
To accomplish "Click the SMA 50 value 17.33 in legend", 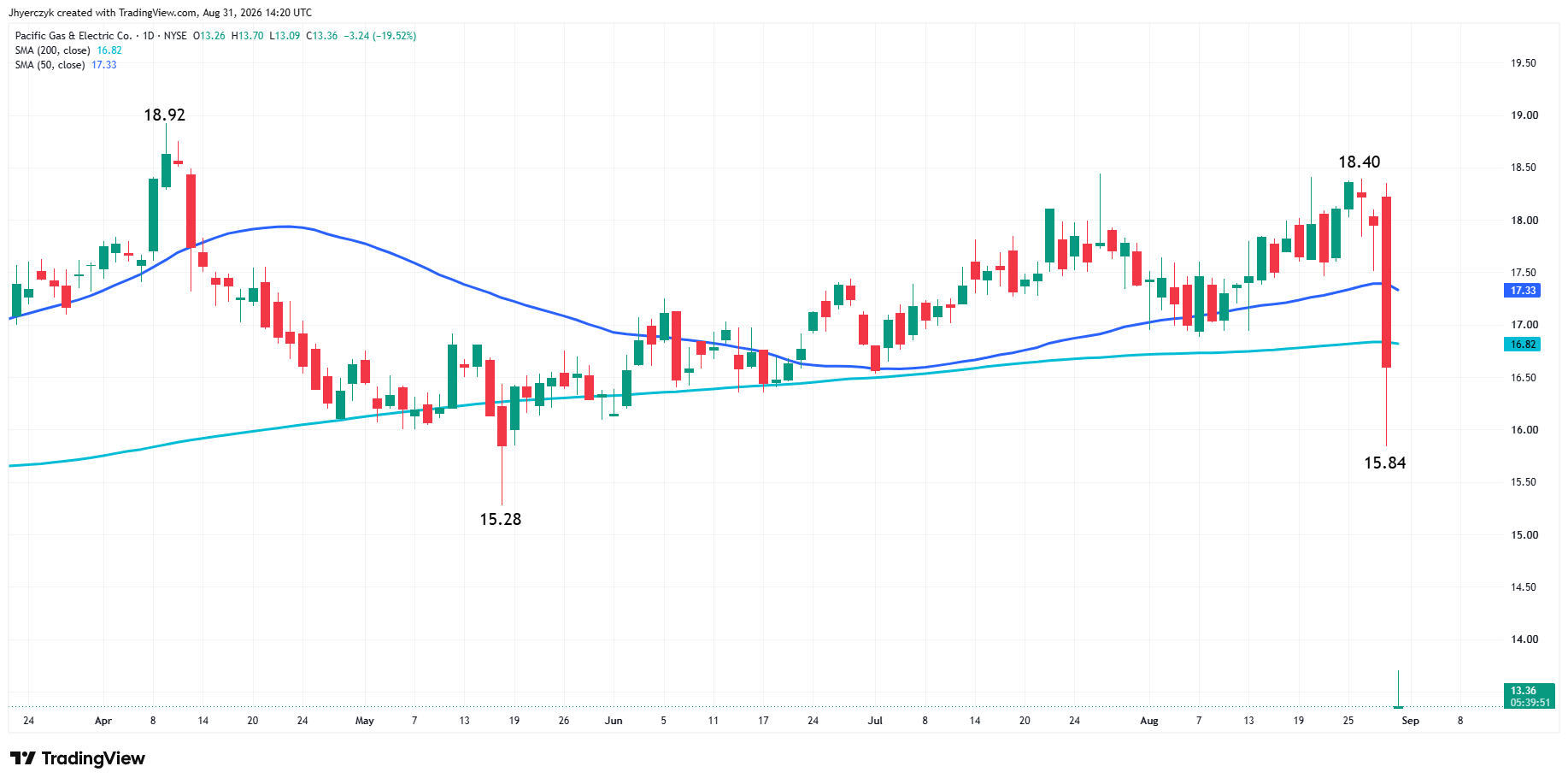I will (x=104, y=65).
